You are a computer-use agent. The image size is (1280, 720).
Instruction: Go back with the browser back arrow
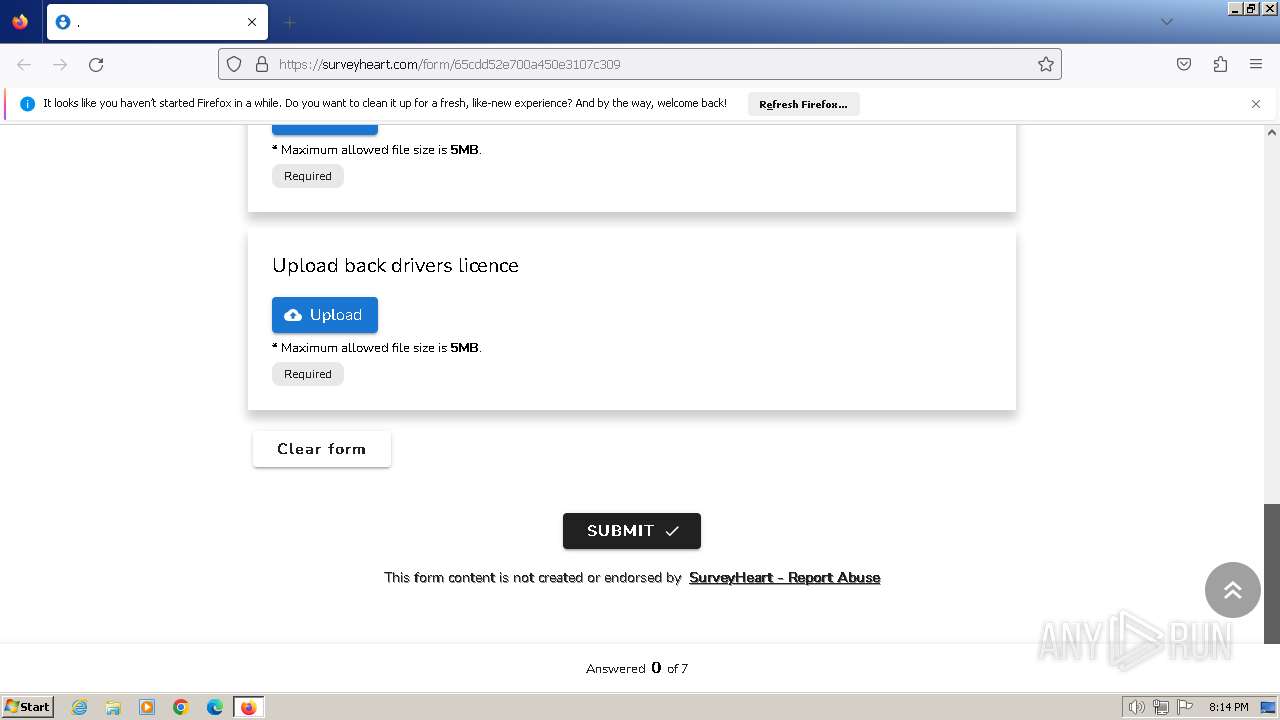[x=24, y=64]
